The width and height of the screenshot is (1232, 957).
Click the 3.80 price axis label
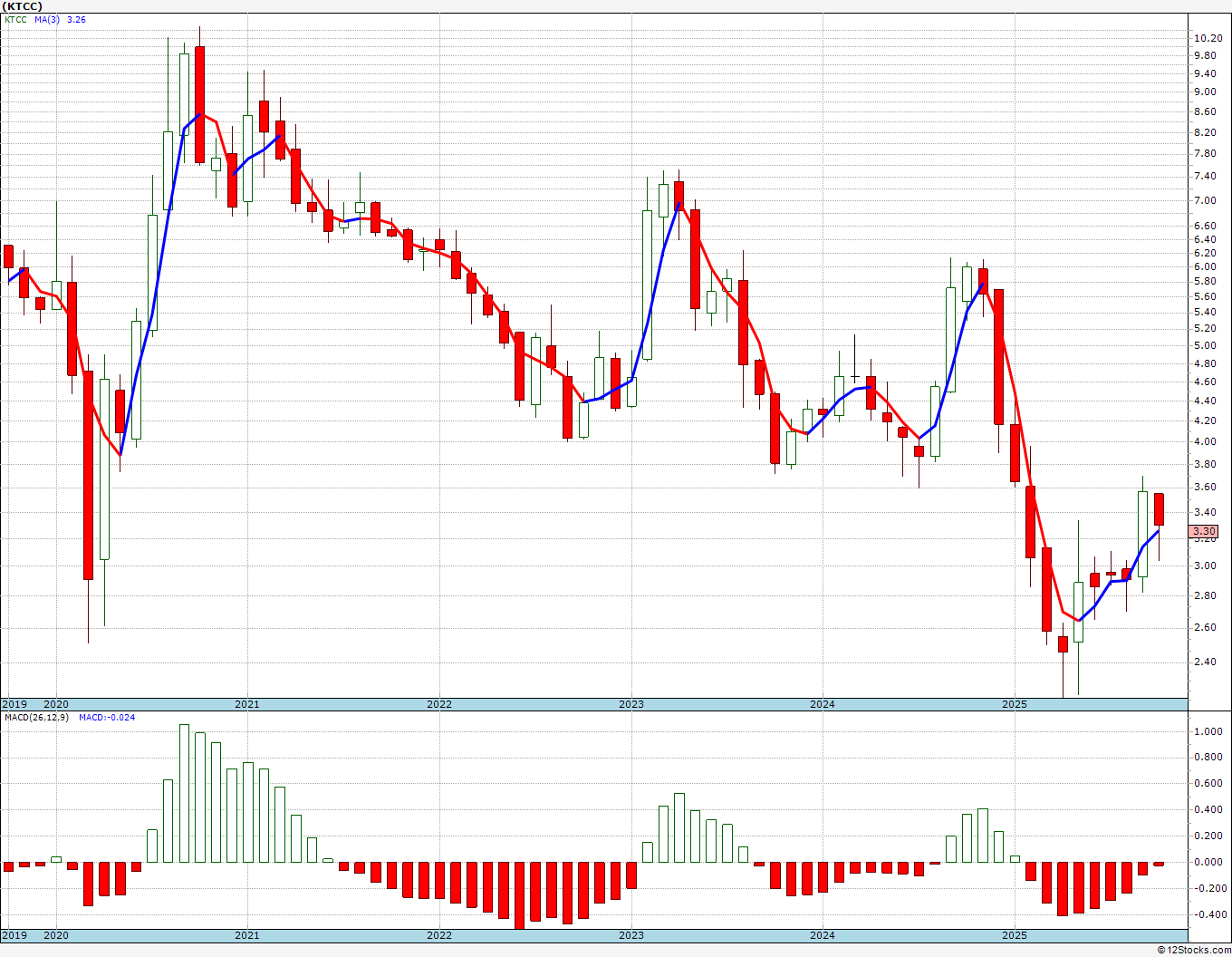pos(1205,464)
